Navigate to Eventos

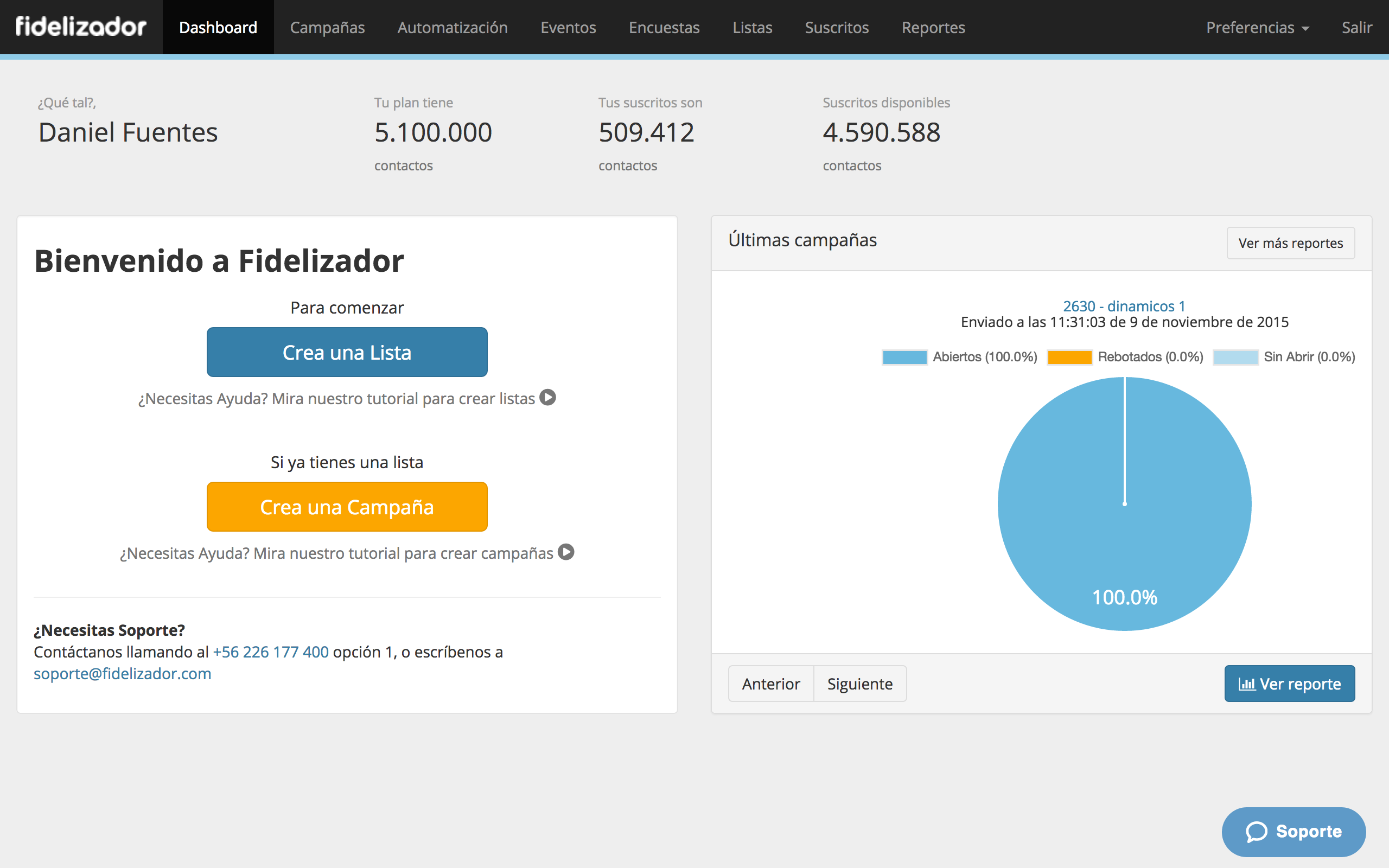[x=568, y=27]
